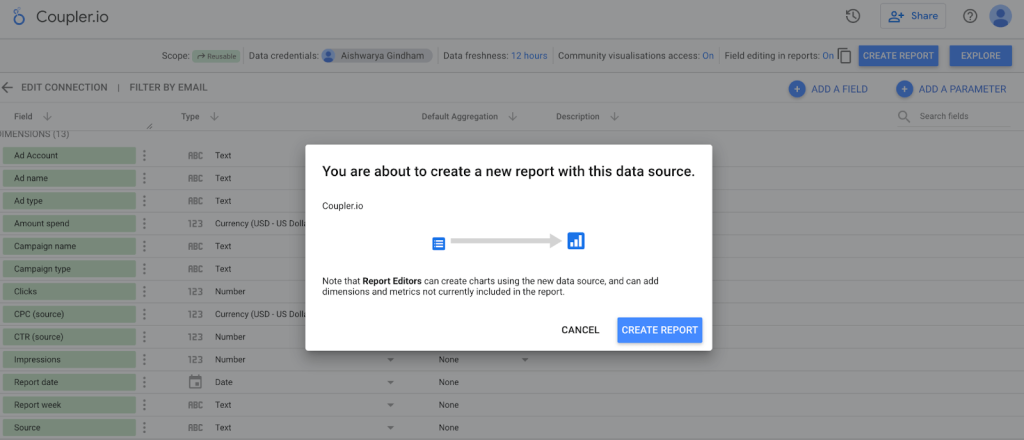Open three-dot menu for Ad Account field
The height and width of the screenshot is (440, 1024).
pyautogui.click(x=144, y=155)
